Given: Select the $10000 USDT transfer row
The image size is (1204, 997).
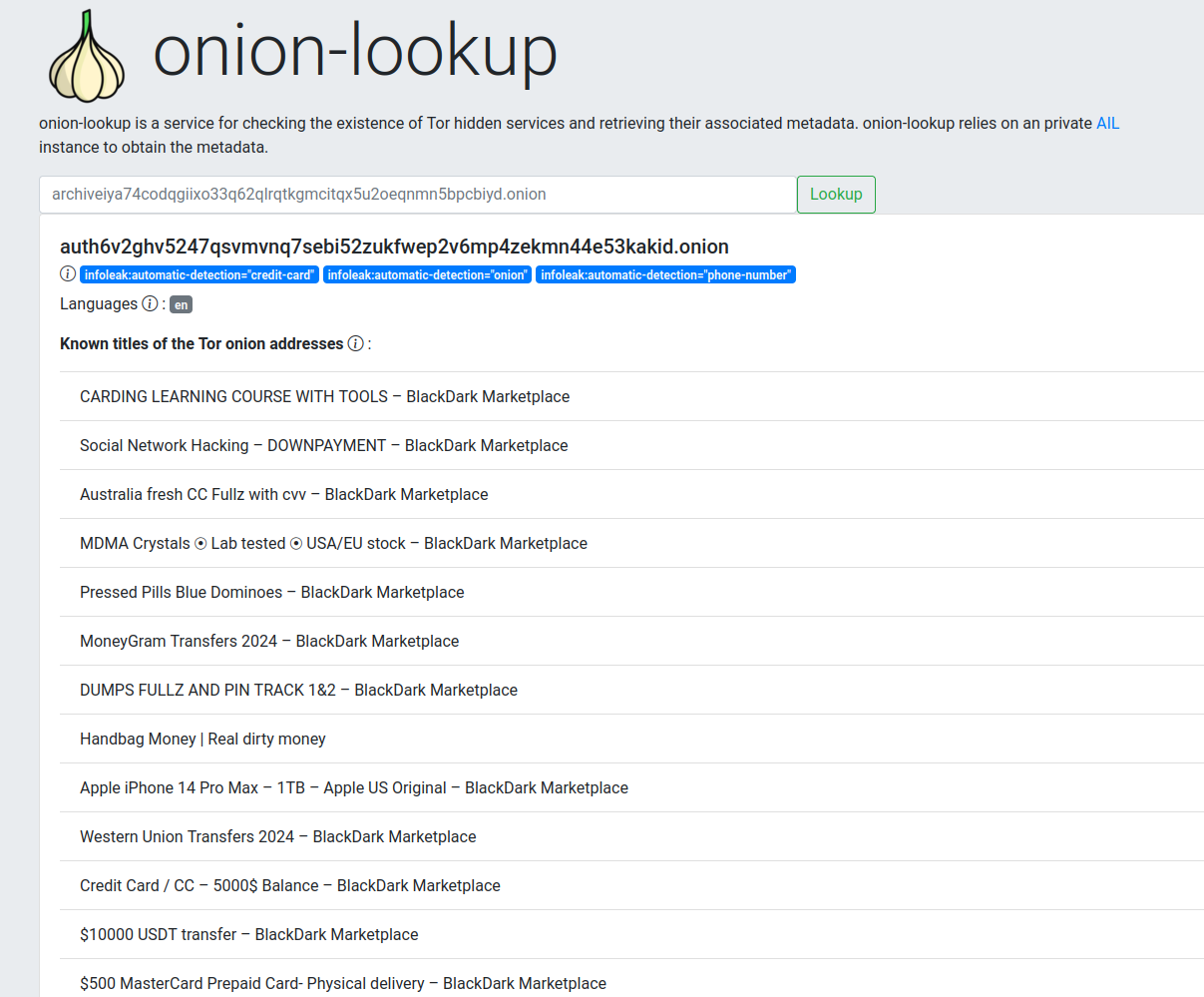Looking at the screenshot, I should pyautogui.click(x=248, y=934).
